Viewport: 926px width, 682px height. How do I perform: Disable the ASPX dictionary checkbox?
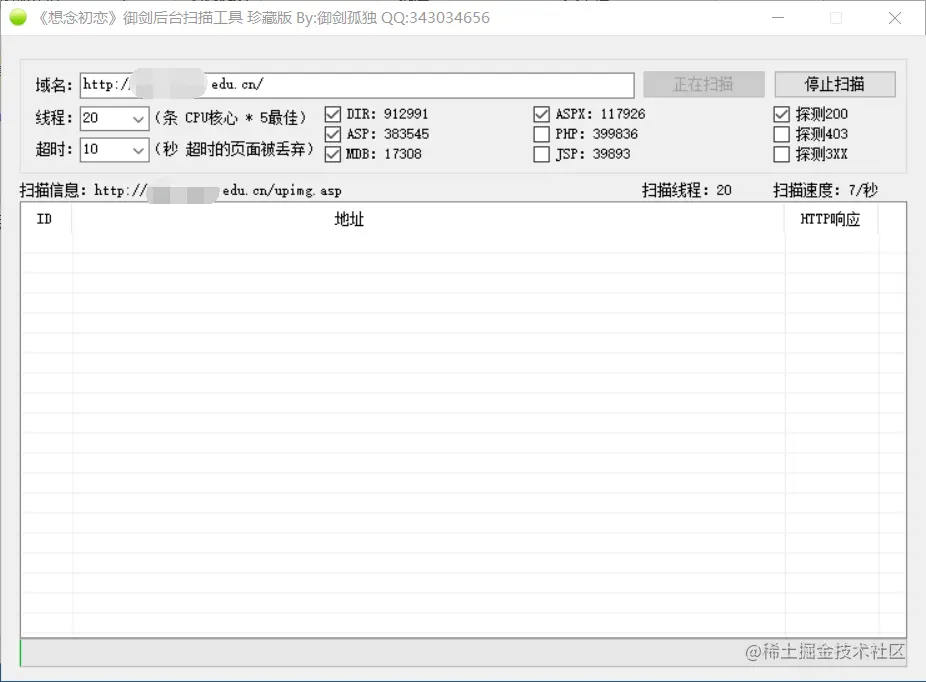click(x=541, y=113)
